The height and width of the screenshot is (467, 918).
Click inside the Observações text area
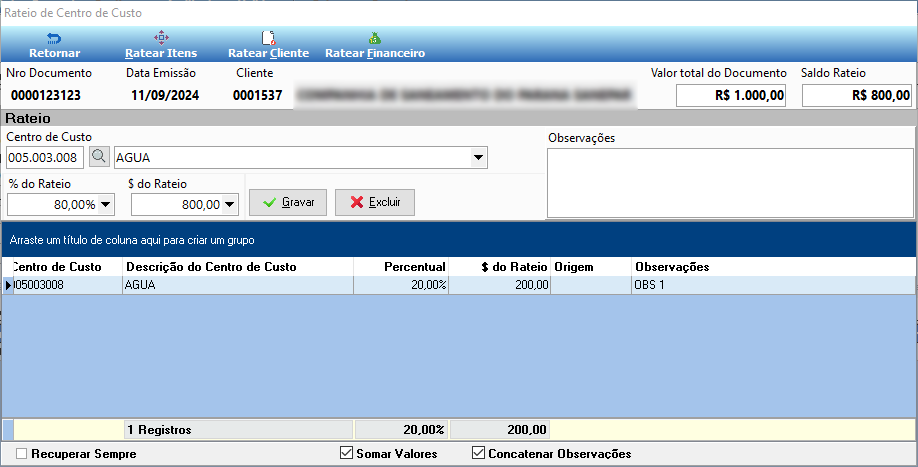(730, 183)
